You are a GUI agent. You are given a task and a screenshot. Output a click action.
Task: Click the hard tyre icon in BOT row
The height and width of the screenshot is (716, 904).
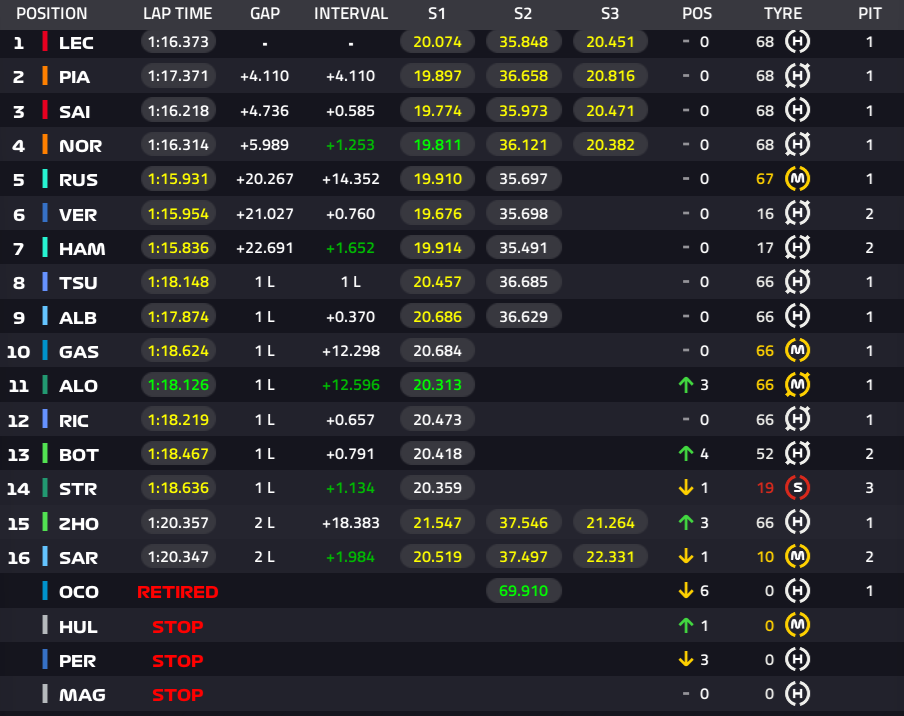[797, 454]
